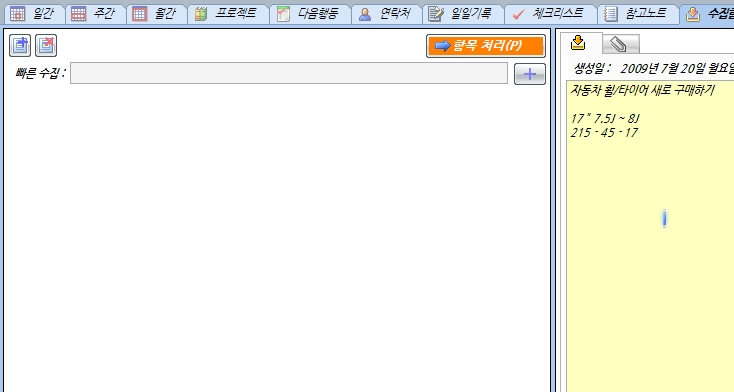This screenshot has height=392, width=734.
Task: Click the 항목 처리(P) button
Action: (485, 46)
